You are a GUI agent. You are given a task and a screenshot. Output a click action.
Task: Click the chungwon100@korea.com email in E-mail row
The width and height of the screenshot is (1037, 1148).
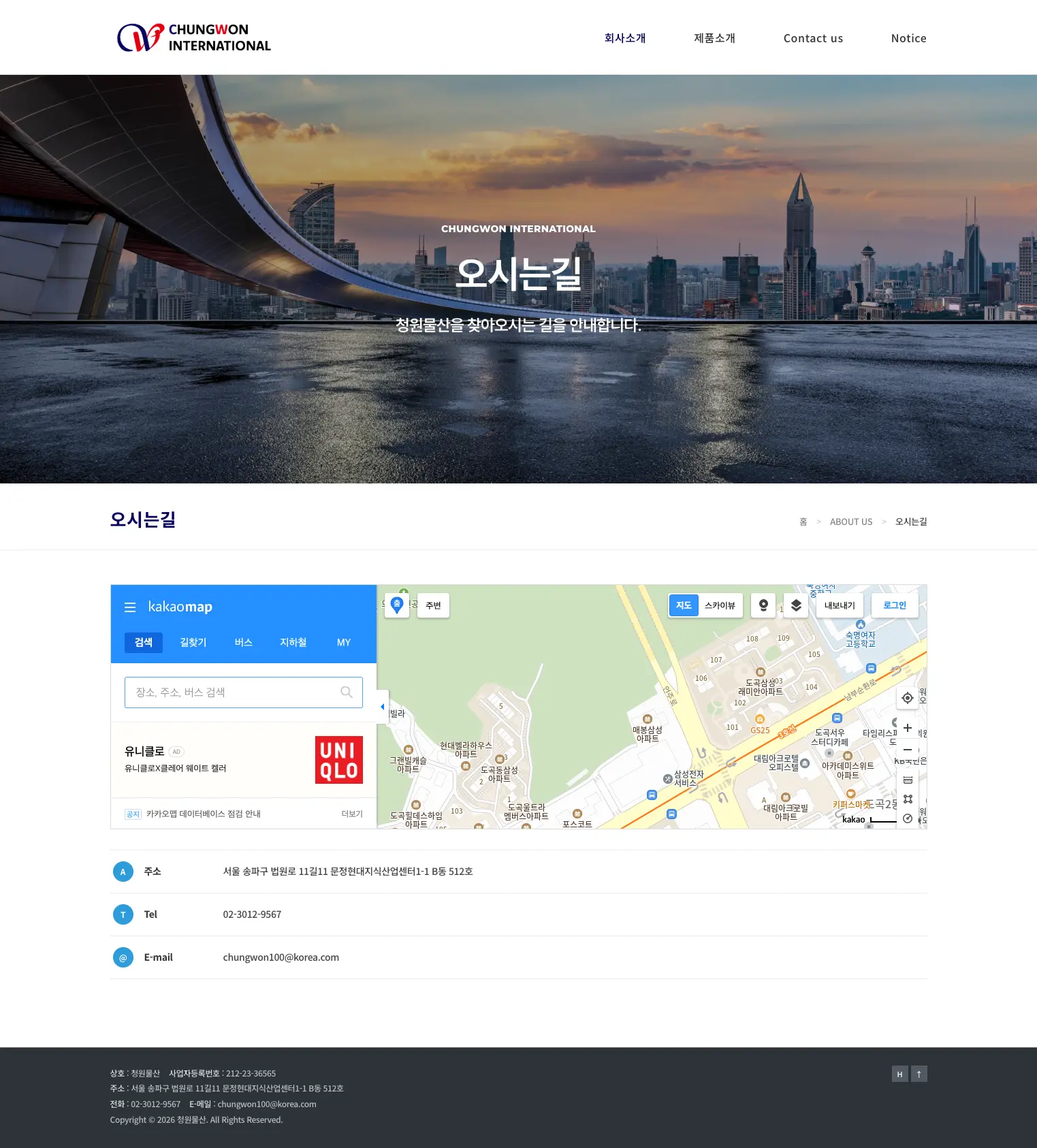pyautogui.click(x=281, y=957)
